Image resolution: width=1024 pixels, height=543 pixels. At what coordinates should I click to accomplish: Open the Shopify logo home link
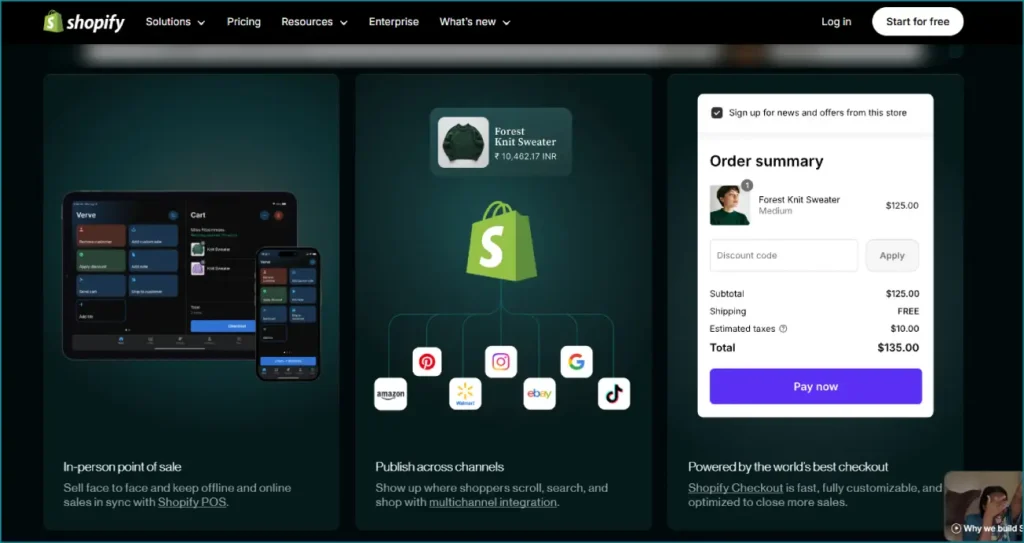click(84, 22)
